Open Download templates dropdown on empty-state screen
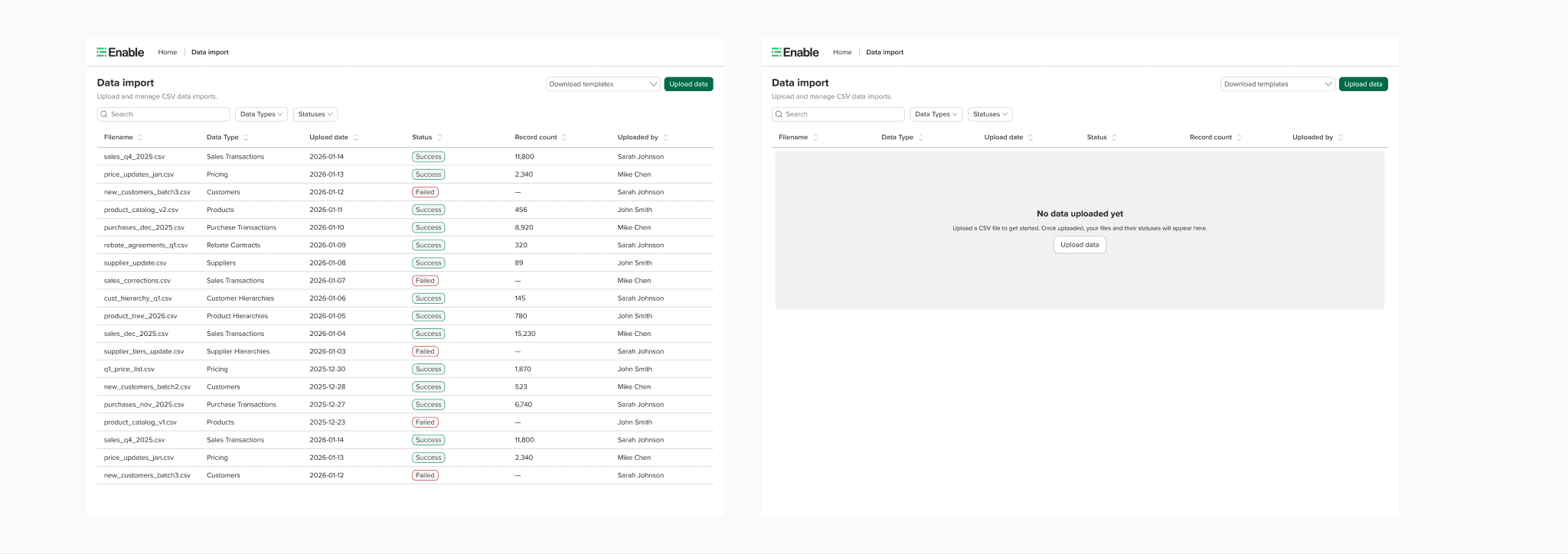 point(1278,84)
